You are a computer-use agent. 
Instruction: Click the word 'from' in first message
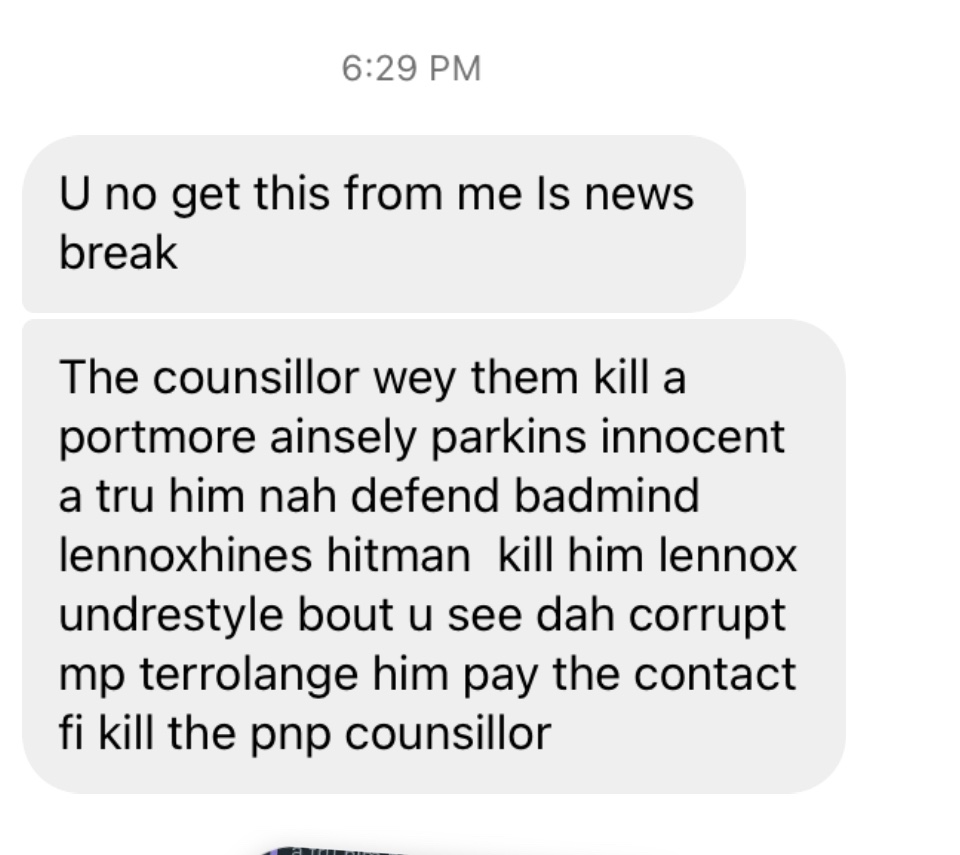coord(393,193)
